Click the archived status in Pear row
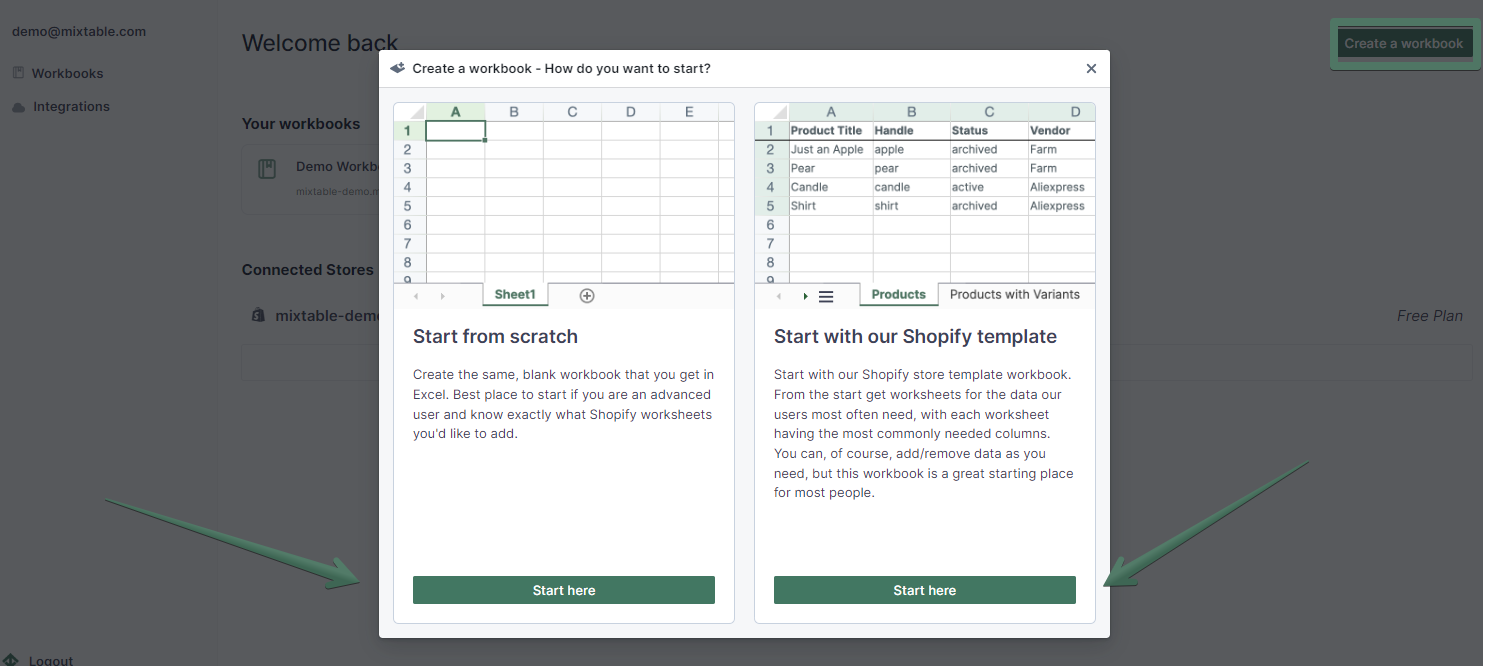 click(x=989, y=168)
